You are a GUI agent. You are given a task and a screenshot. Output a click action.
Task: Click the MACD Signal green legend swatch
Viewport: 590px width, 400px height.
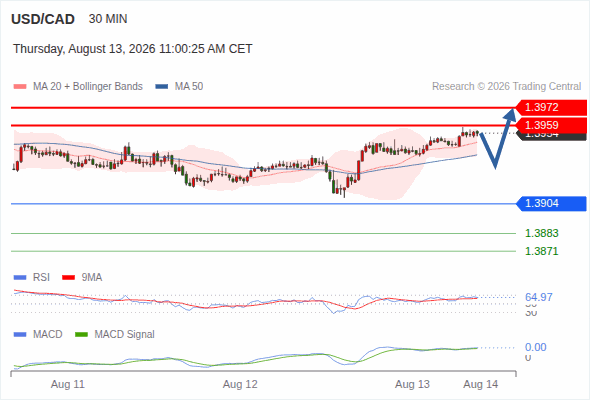81,335
